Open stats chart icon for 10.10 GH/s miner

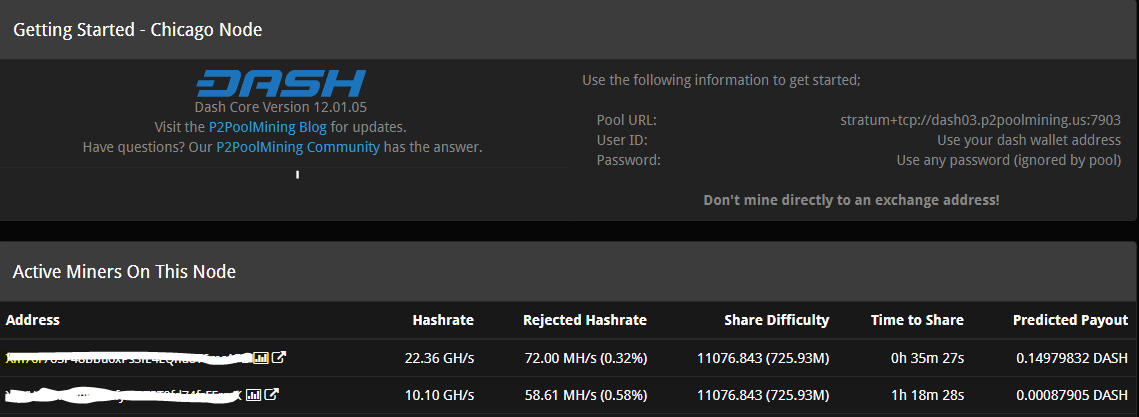[254, 394]
